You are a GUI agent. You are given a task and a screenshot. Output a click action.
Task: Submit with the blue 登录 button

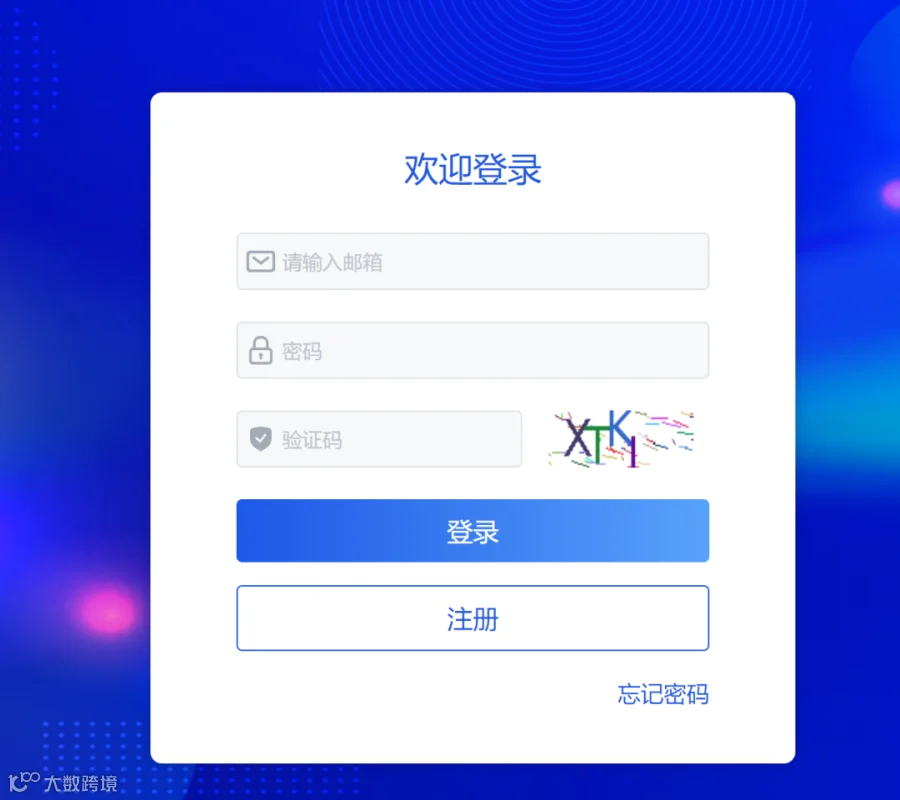pos(472,531)
